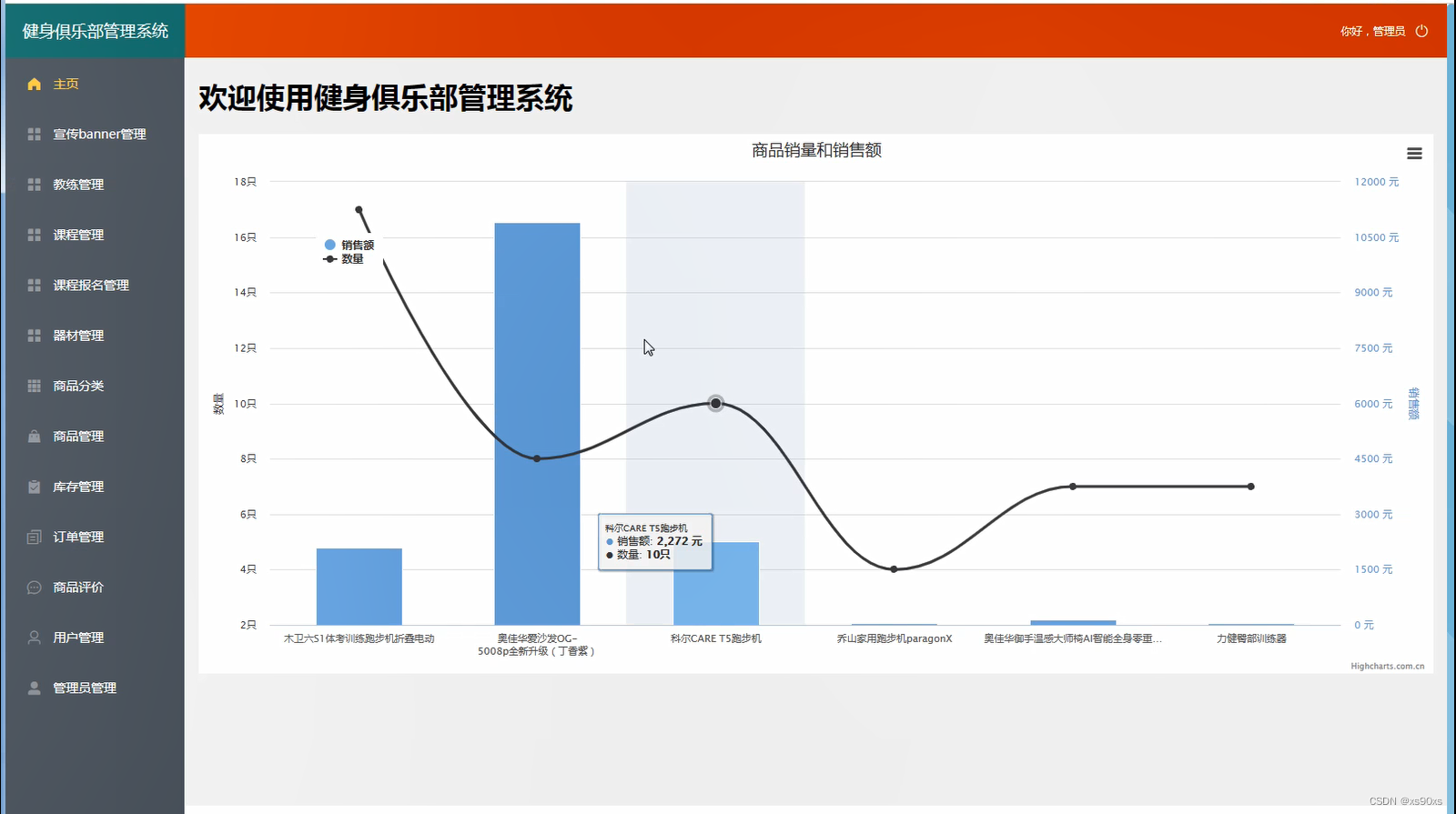Viewport: 1456px width, 814px height.
Task: Open the chart hamburger export menu
Action: pyautogui.click(x=1414, y=154)
